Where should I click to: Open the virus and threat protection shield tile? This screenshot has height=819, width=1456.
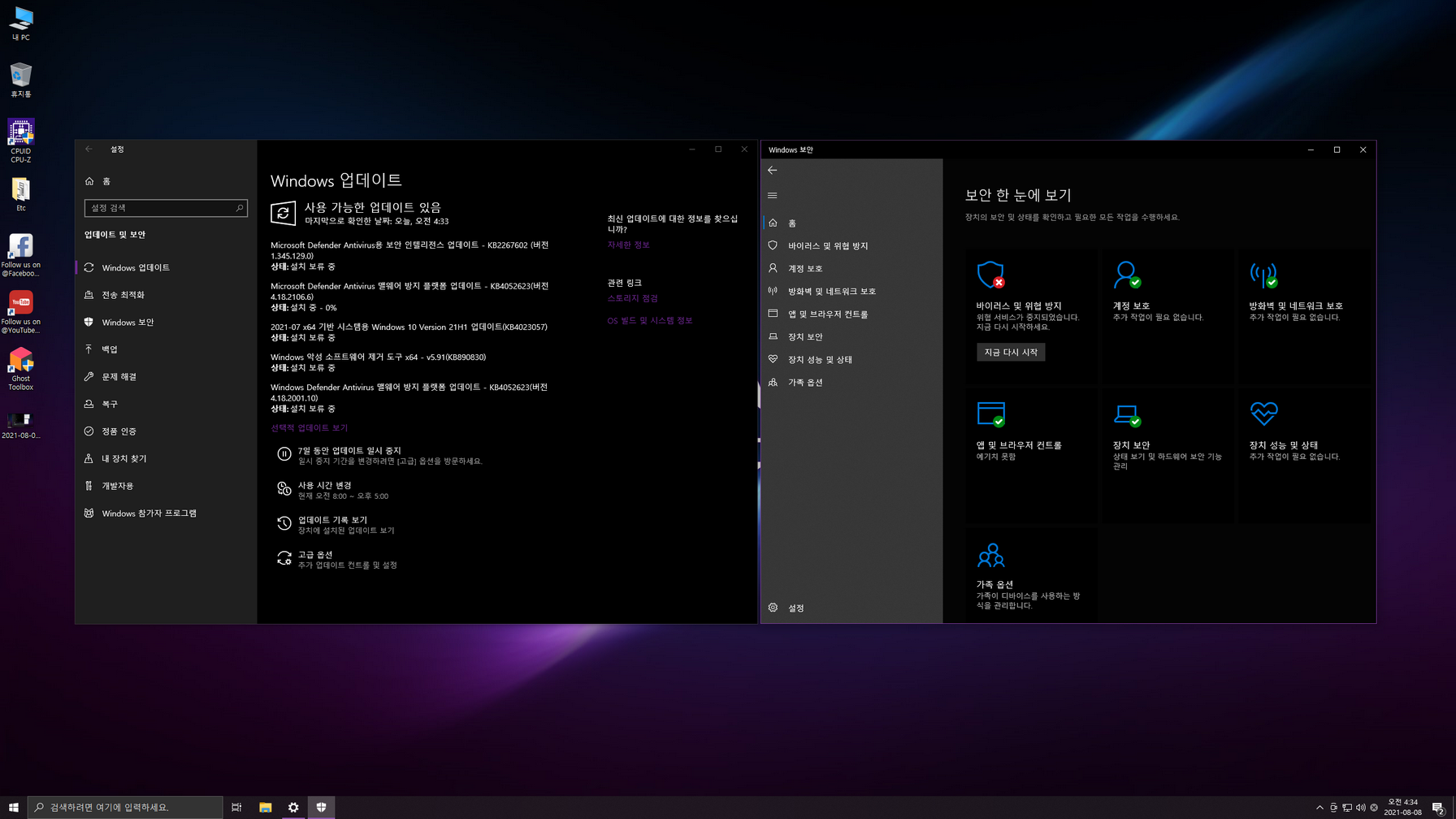click(990, 275)
